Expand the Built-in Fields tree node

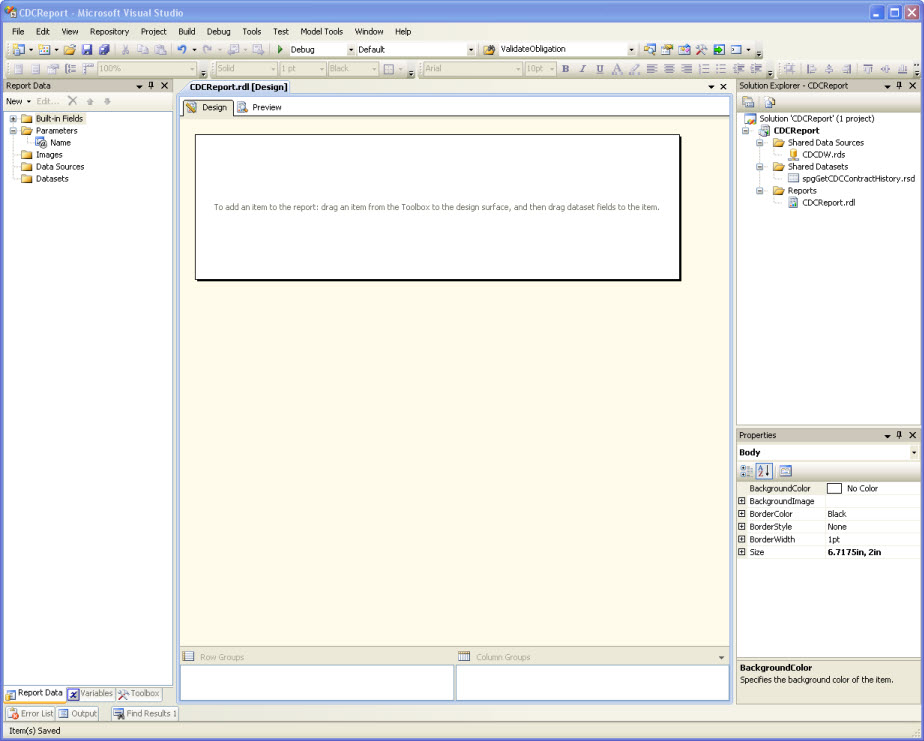pyautogui.click(x=13, y=118)
